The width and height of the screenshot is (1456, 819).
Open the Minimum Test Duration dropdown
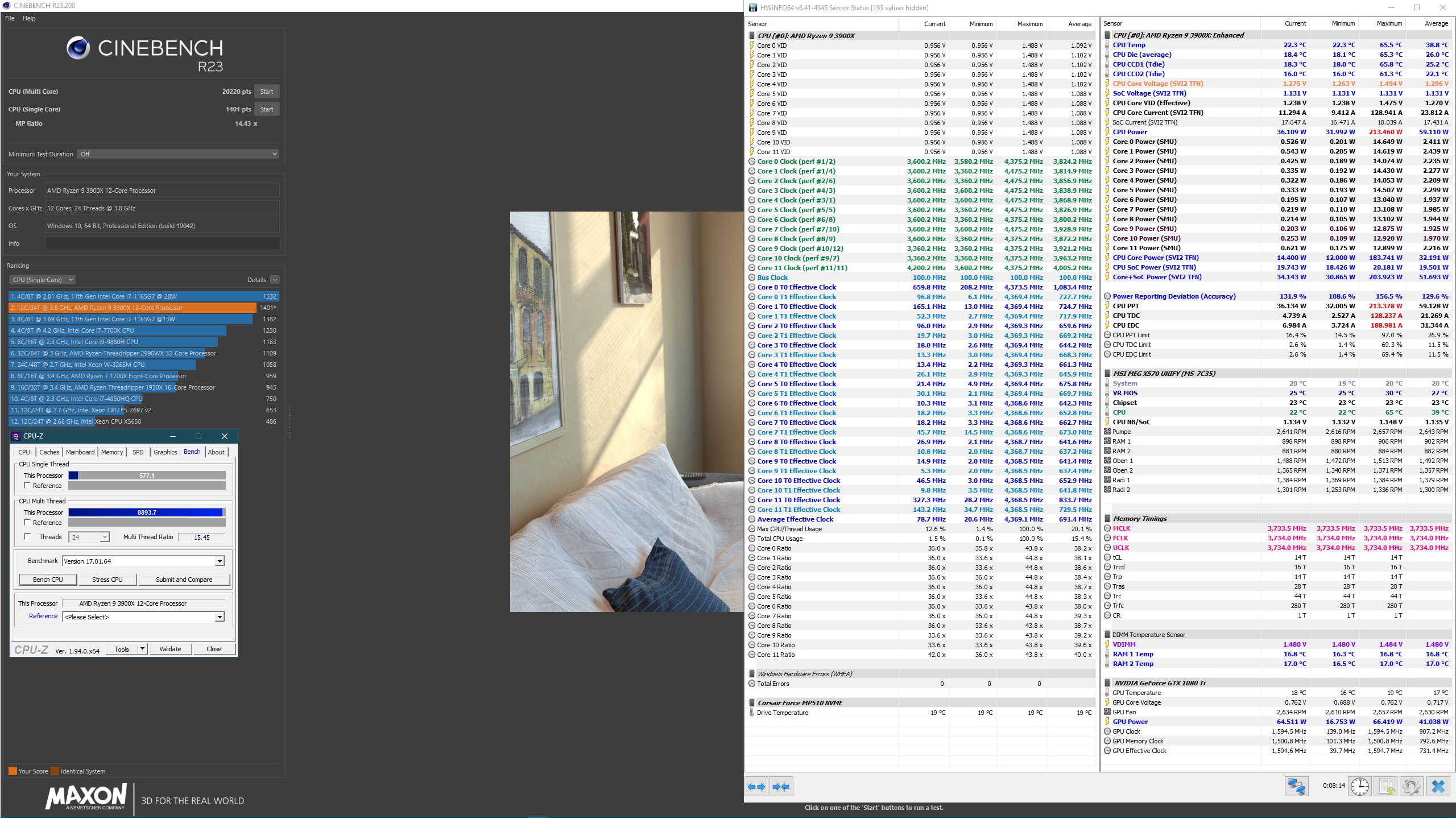tap(179, 154)
